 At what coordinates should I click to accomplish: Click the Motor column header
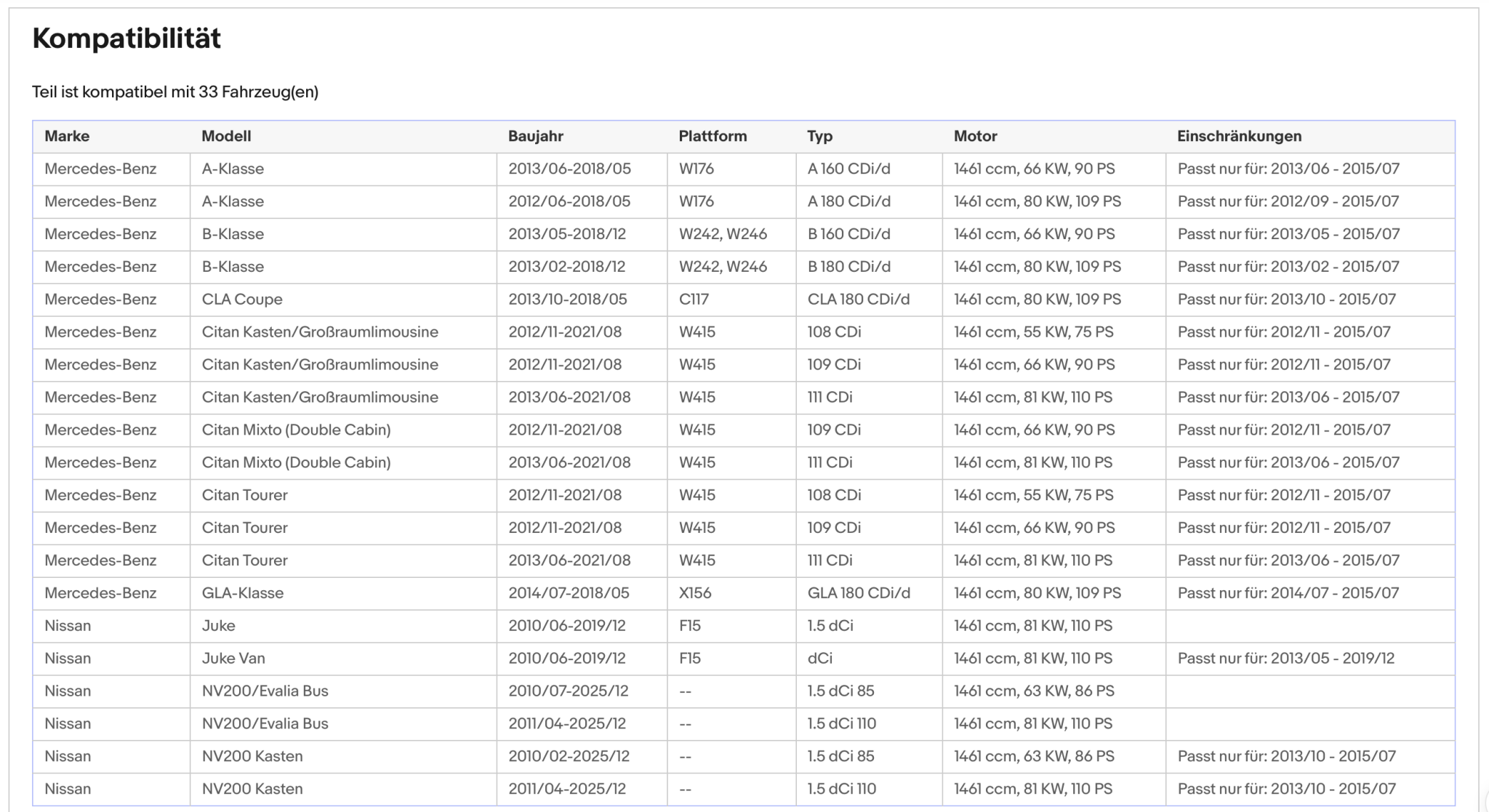(975, 136)
